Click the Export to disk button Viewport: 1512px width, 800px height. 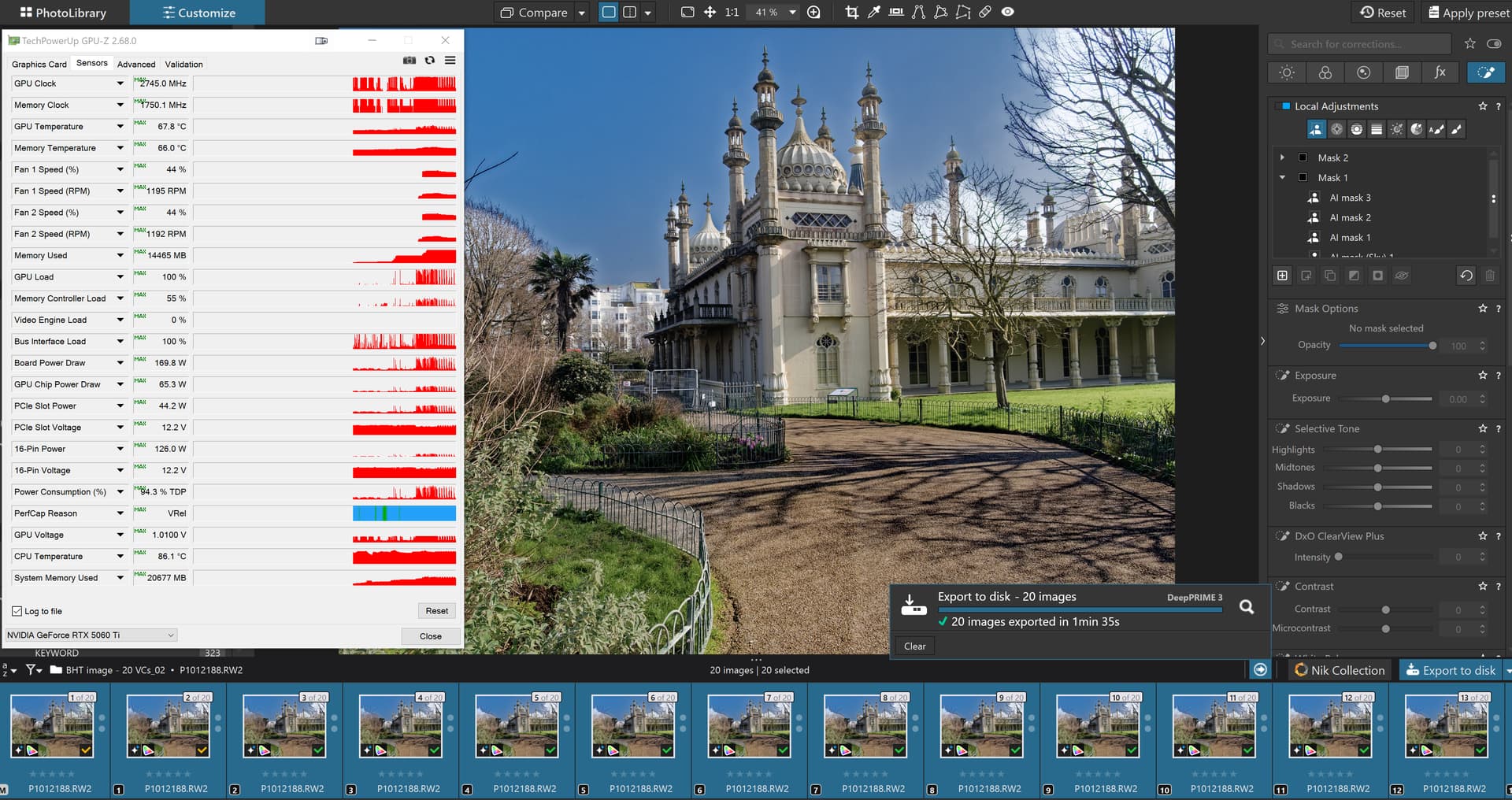pos(1451,670)
